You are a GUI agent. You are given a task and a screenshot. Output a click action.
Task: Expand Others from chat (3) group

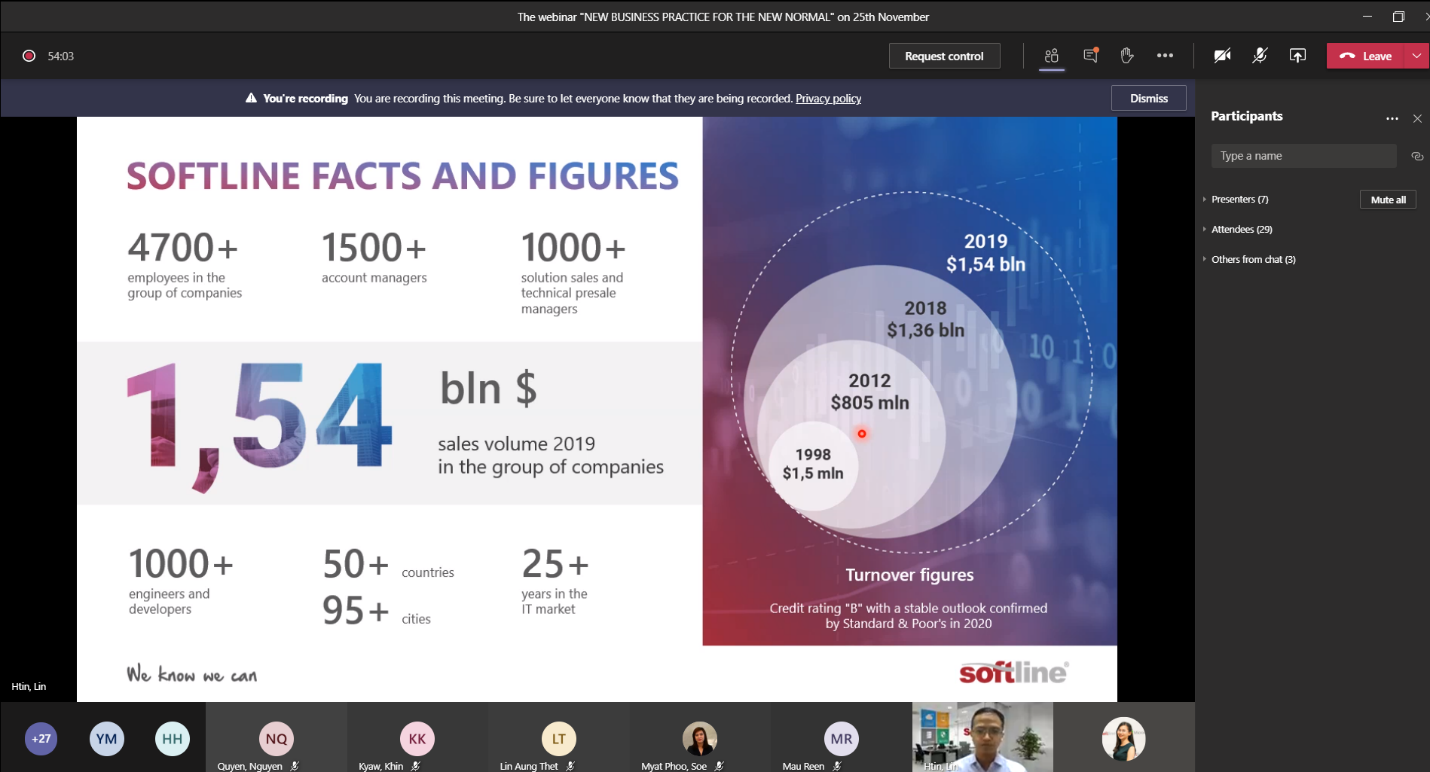point(1253,259)
